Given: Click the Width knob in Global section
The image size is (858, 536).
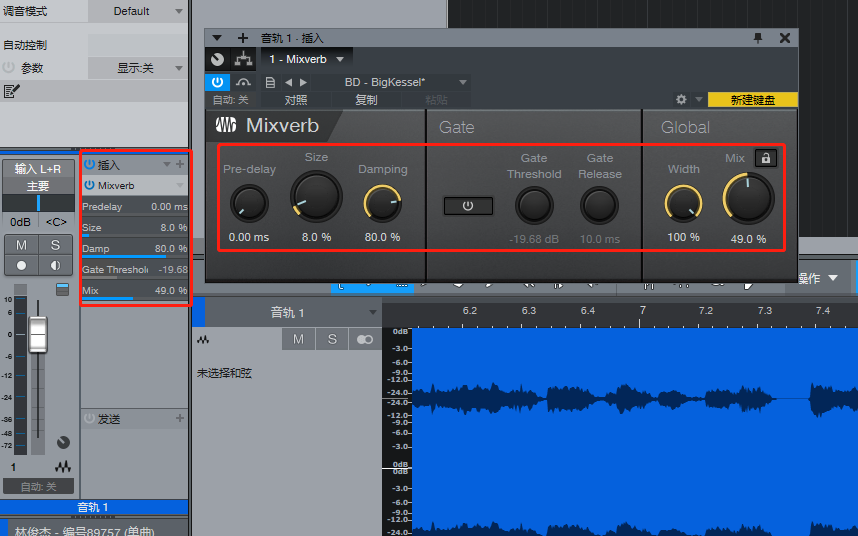Looking at the screenshot, I should coord(683,203).
